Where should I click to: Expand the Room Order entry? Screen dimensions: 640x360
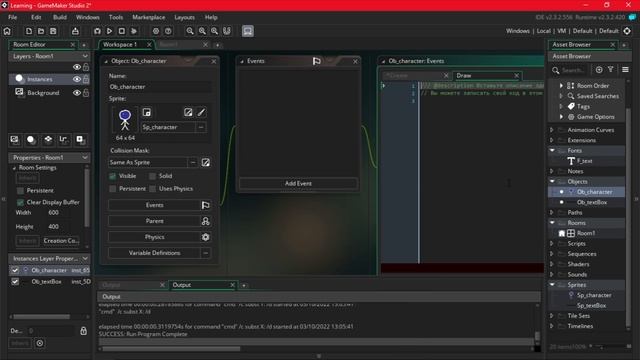tap(561, 86)
